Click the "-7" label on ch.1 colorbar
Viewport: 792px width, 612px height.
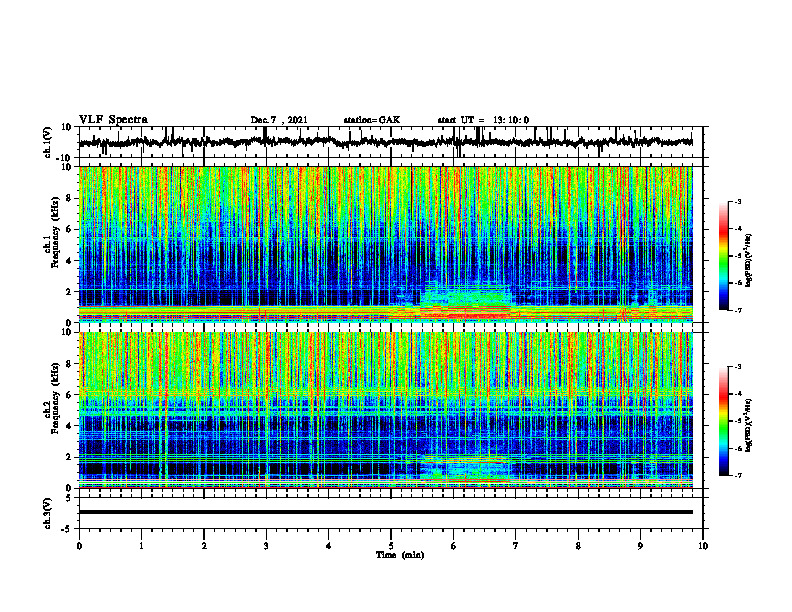pos(737,310)
